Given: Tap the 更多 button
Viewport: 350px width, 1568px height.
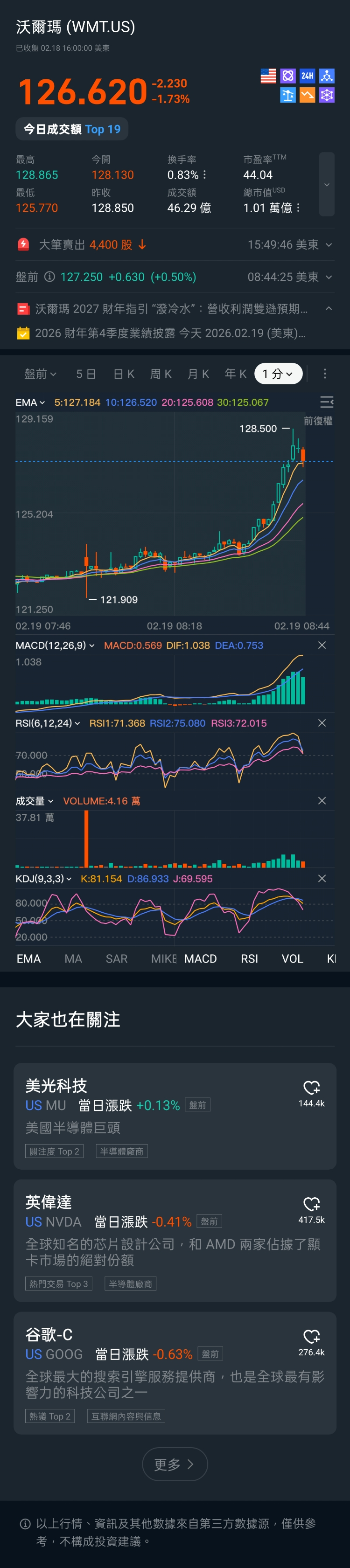Looking at the screenshot, I should tap(175, 1464).
